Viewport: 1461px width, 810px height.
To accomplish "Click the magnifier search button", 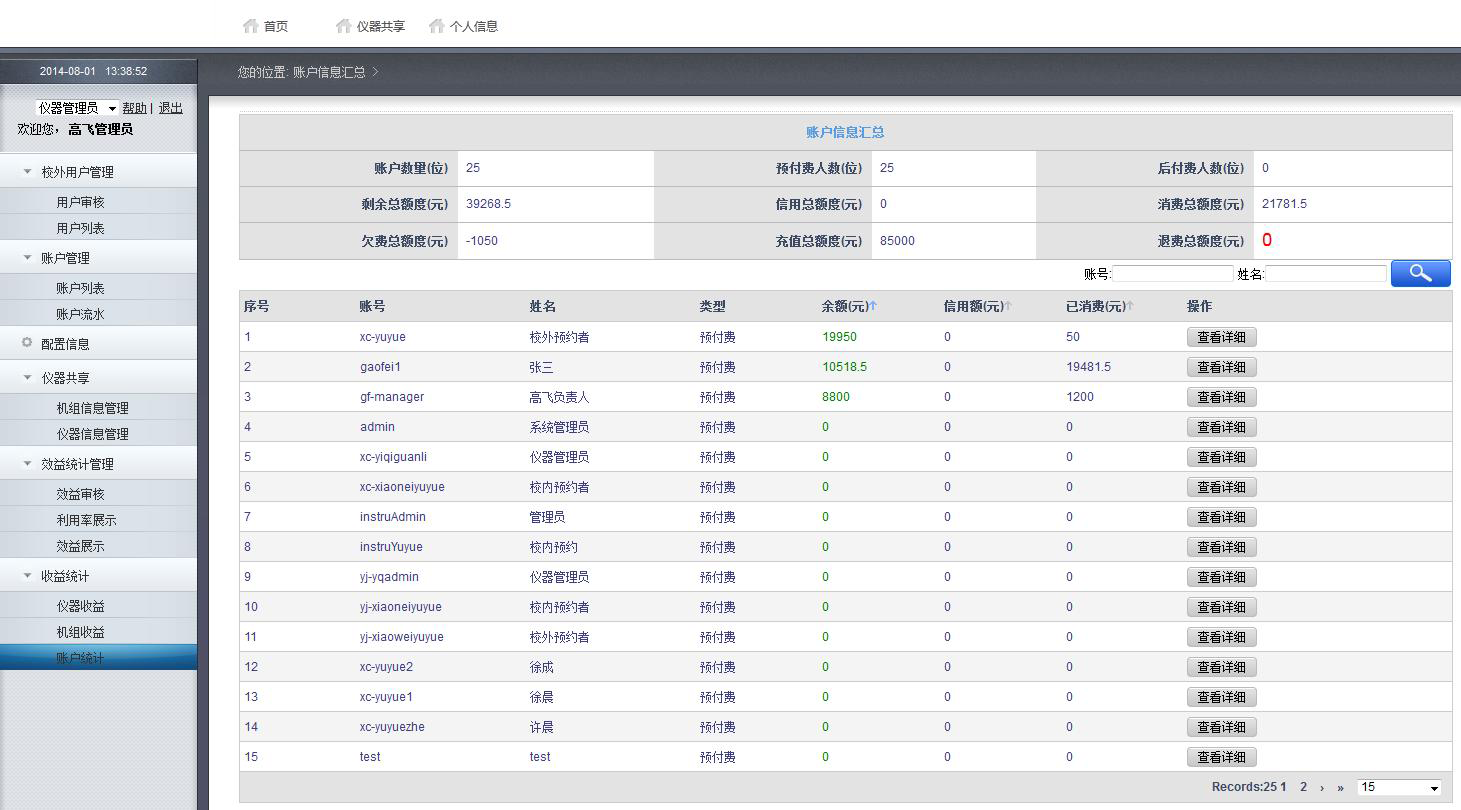I will pyautogui.click(x=1420, y=273).
